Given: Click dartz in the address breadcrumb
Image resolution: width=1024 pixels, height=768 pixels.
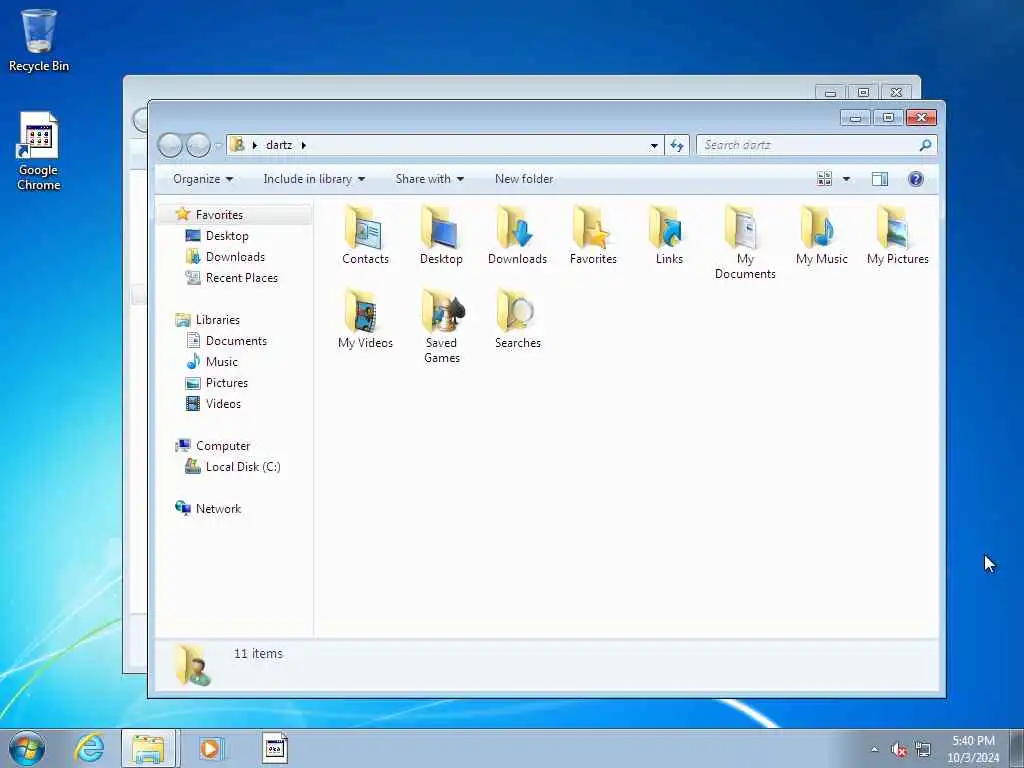Looking at the screenshot, I should pos(279,145).
